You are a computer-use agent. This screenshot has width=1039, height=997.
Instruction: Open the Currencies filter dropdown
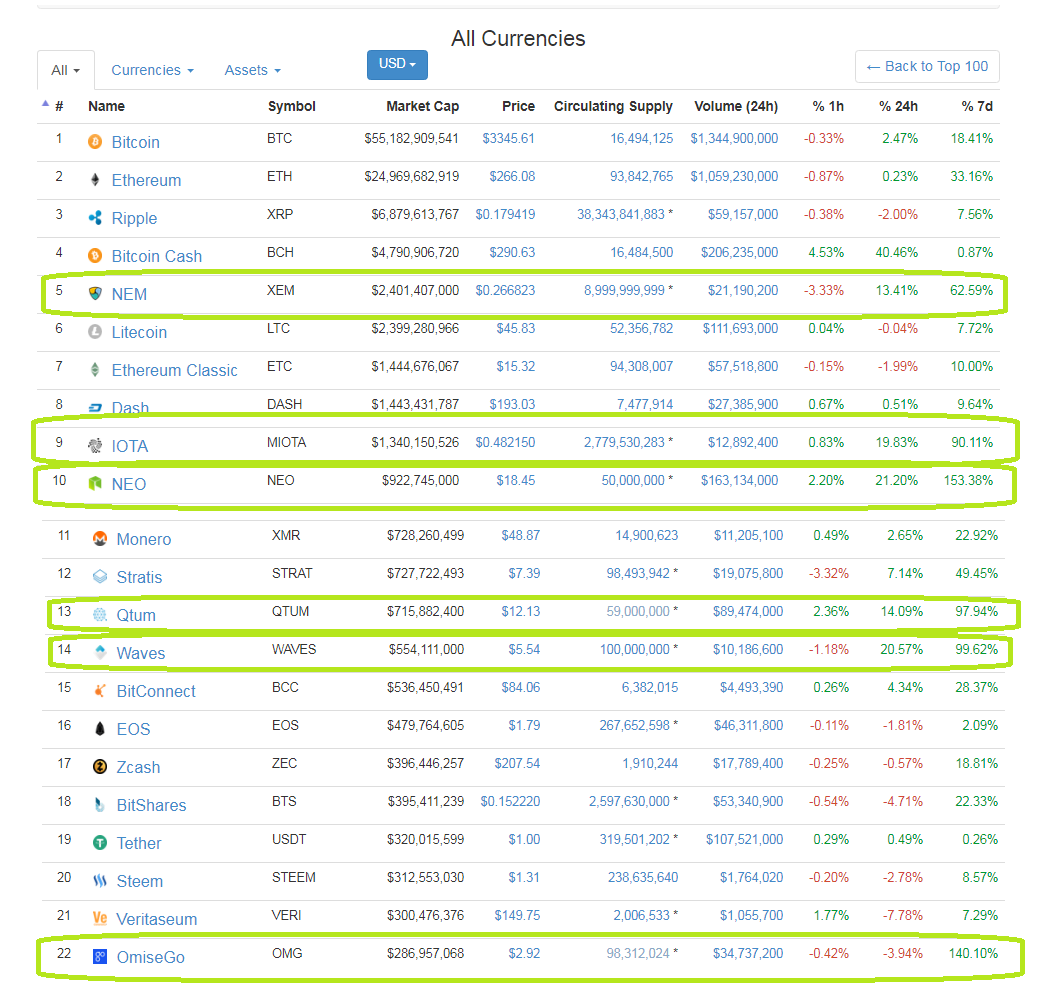click(x=152, y=70)
